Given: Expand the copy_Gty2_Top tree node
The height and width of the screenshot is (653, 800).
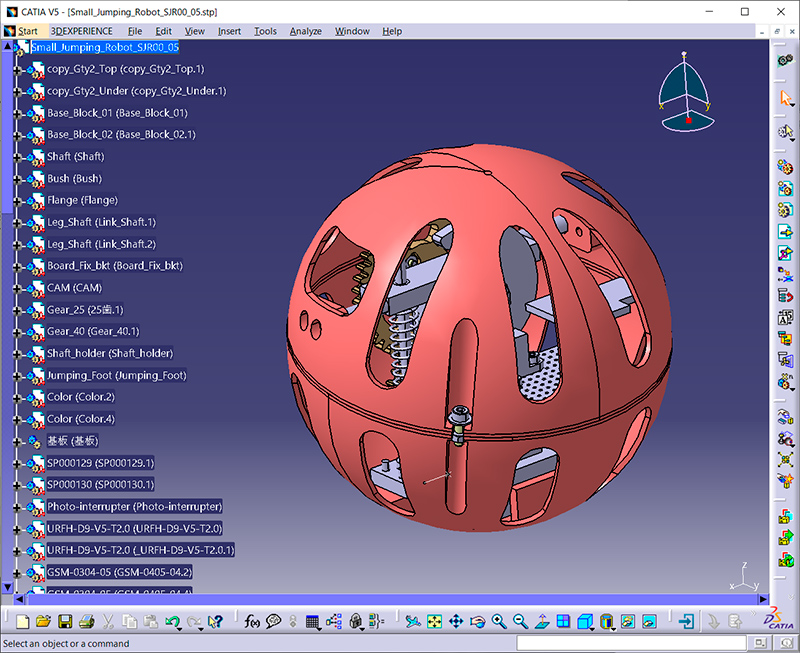Looking at the screenshot, I should [x=17, y=69].
